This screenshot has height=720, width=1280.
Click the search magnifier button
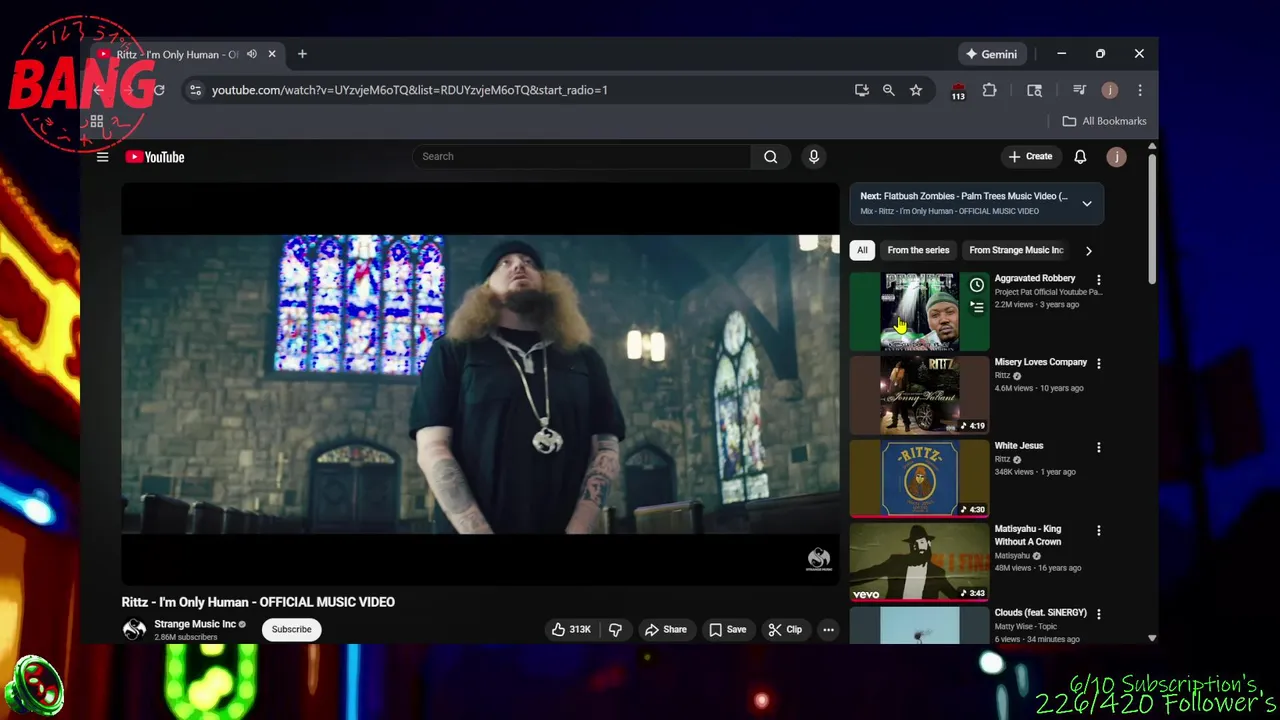point(771,156)
